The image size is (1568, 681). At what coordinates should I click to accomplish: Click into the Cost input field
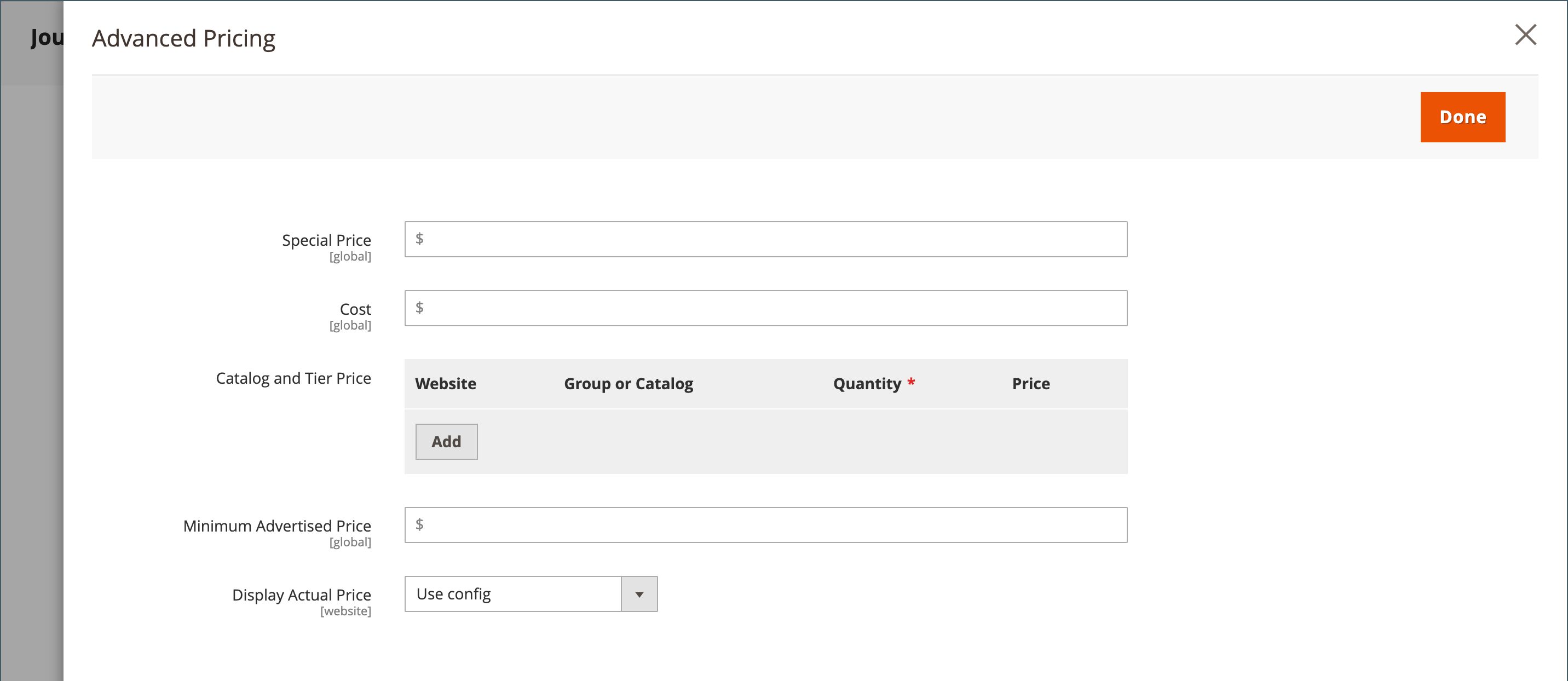[x=766, y=308]
